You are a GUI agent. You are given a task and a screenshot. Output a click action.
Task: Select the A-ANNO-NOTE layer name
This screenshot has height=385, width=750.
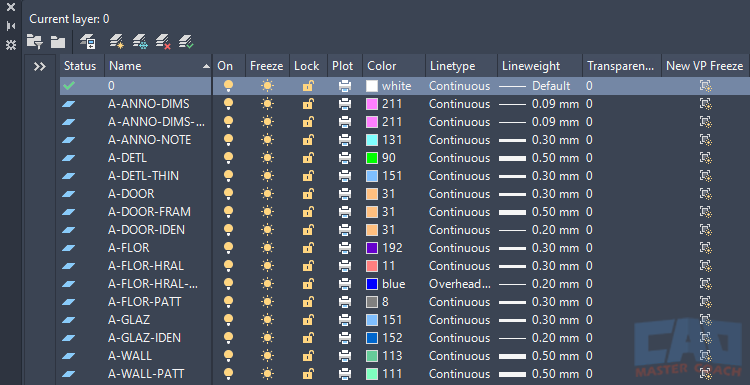coord(150,140)
